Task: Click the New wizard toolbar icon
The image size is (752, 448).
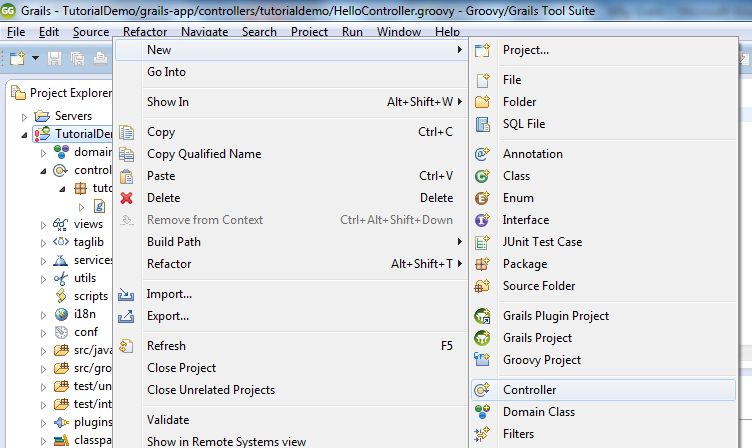Action: point(17,59)
